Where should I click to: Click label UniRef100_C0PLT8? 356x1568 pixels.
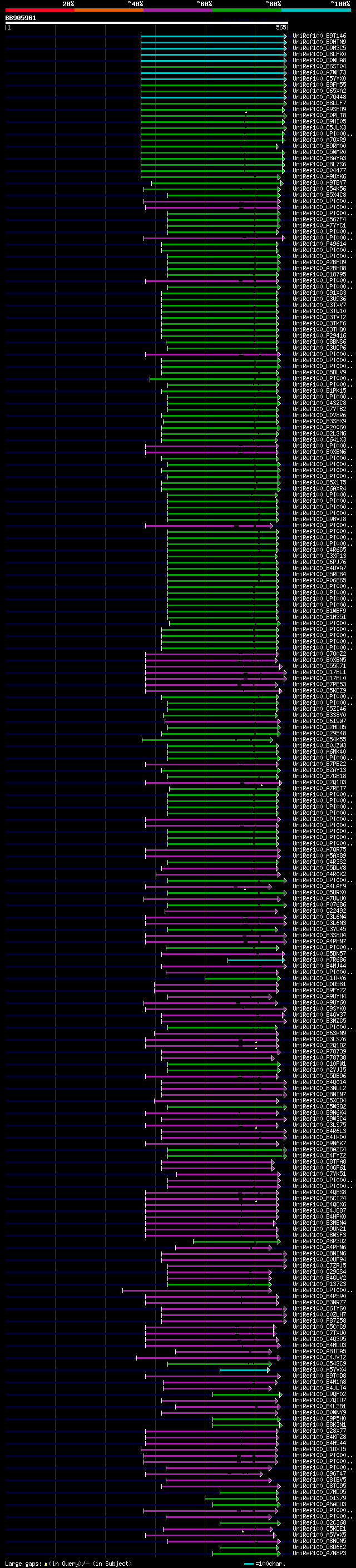point(319,116)
